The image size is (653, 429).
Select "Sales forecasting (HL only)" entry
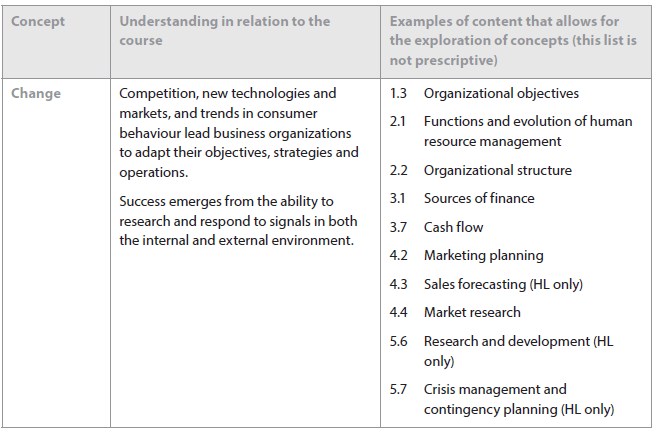(503, 284)
